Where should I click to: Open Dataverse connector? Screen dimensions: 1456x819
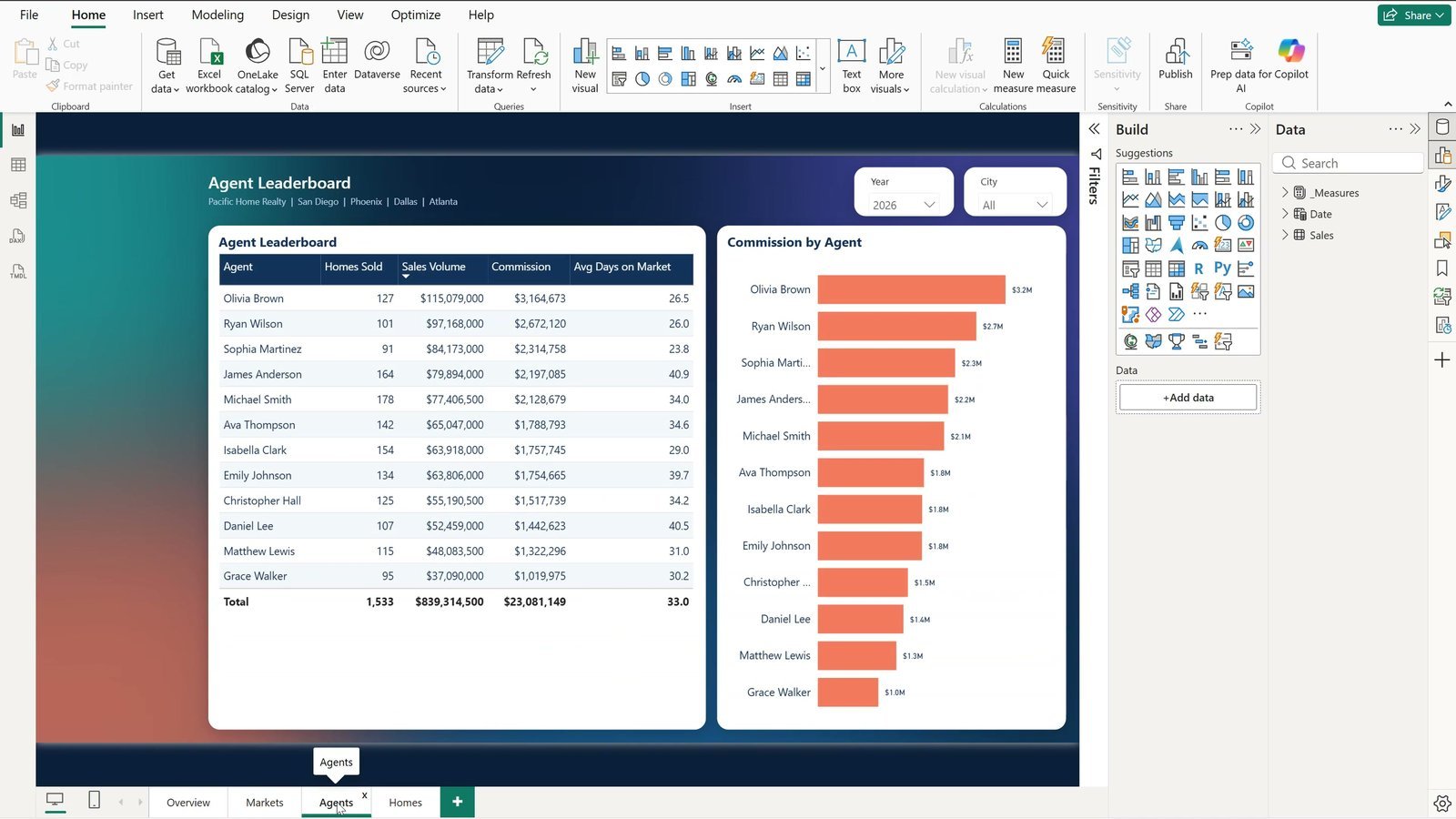[377, 60]
